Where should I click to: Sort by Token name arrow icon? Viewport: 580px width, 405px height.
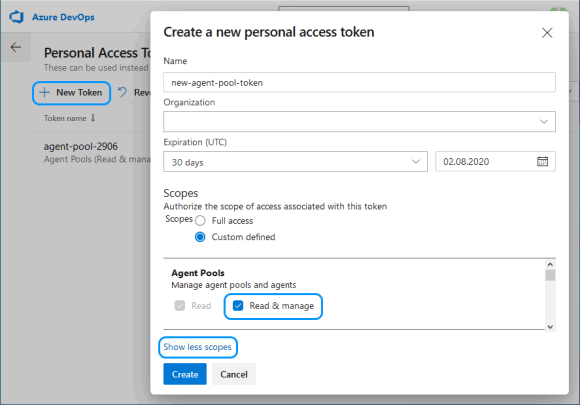coord(93,118)
